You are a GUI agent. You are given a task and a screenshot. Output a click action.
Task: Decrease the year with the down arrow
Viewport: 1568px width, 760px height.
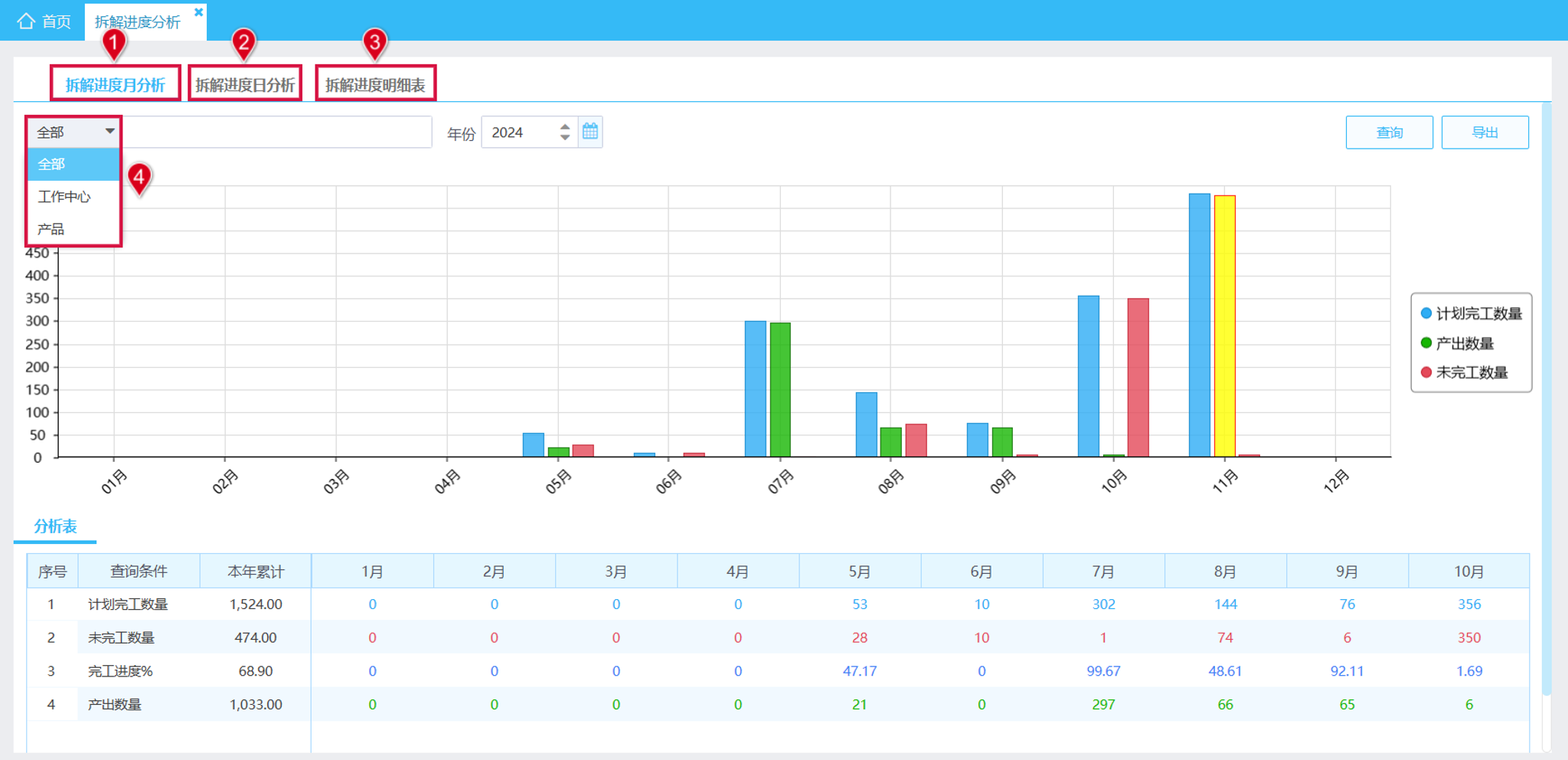[x=565, y=138]
